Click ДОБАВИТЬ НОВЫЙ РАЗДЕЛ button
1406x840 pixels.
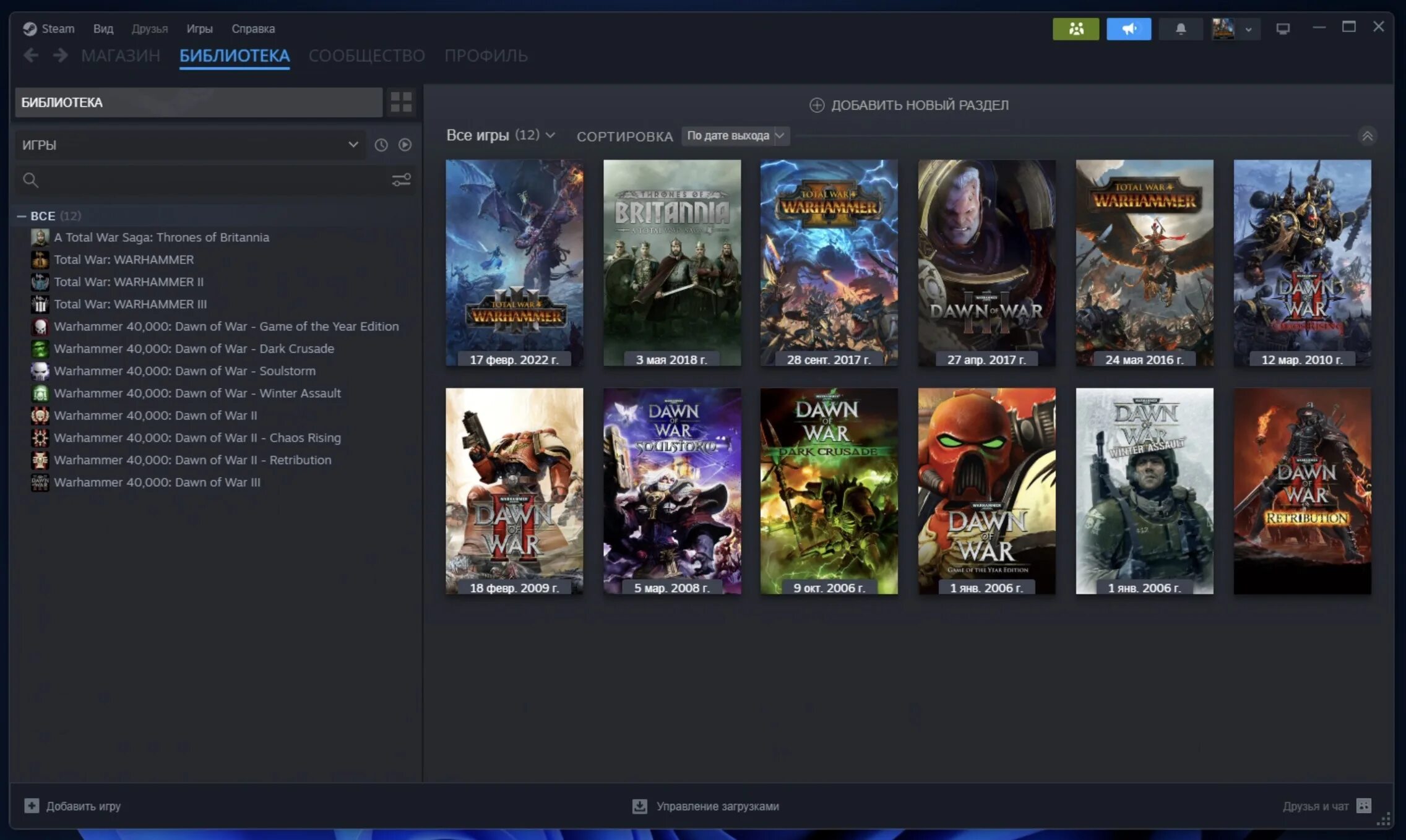(x=909, y=105)
